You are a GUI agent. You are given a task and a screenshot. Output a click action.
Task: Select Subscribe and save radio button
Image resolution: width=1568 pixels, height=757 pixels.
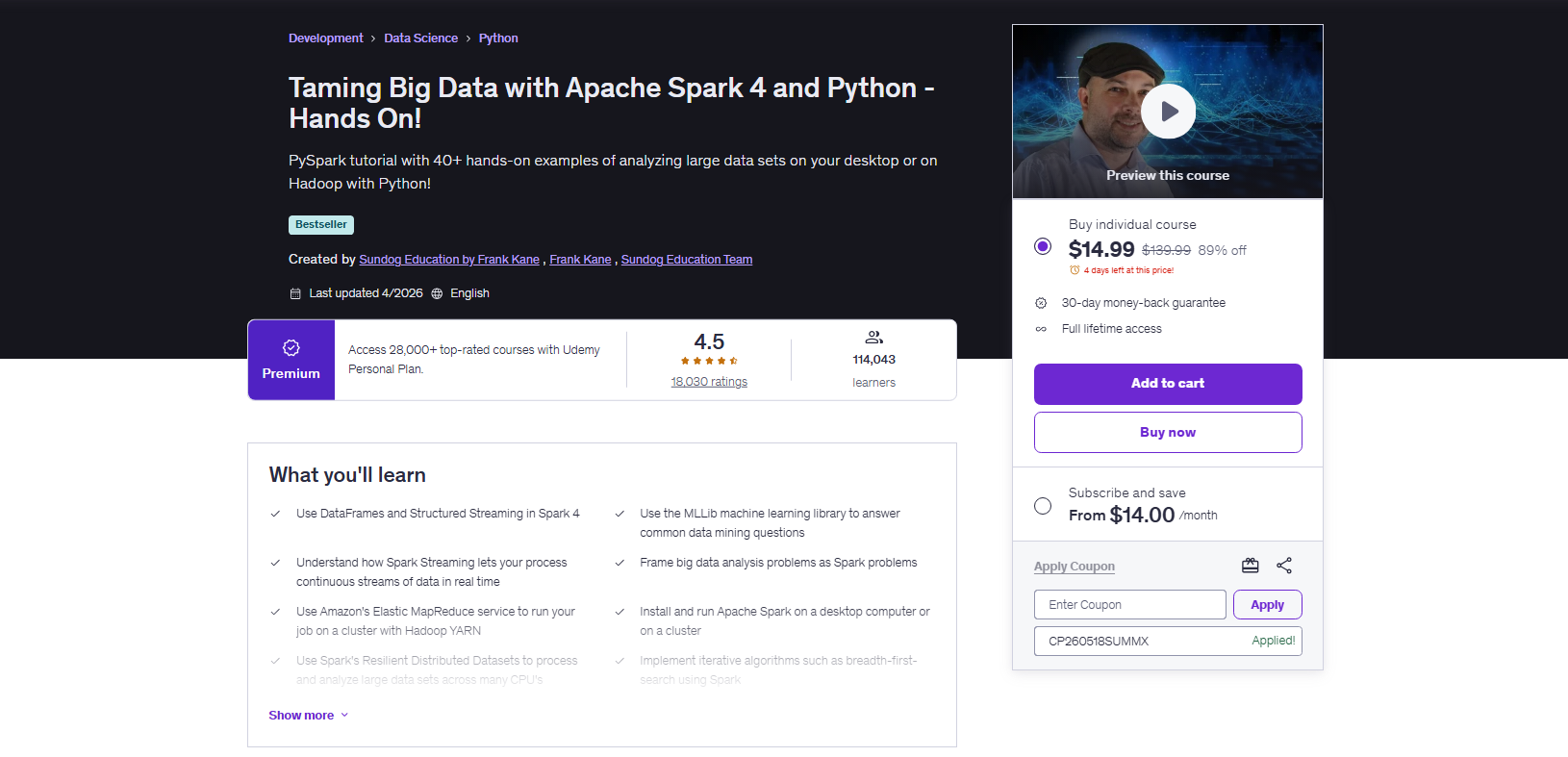pos(1043,506)
